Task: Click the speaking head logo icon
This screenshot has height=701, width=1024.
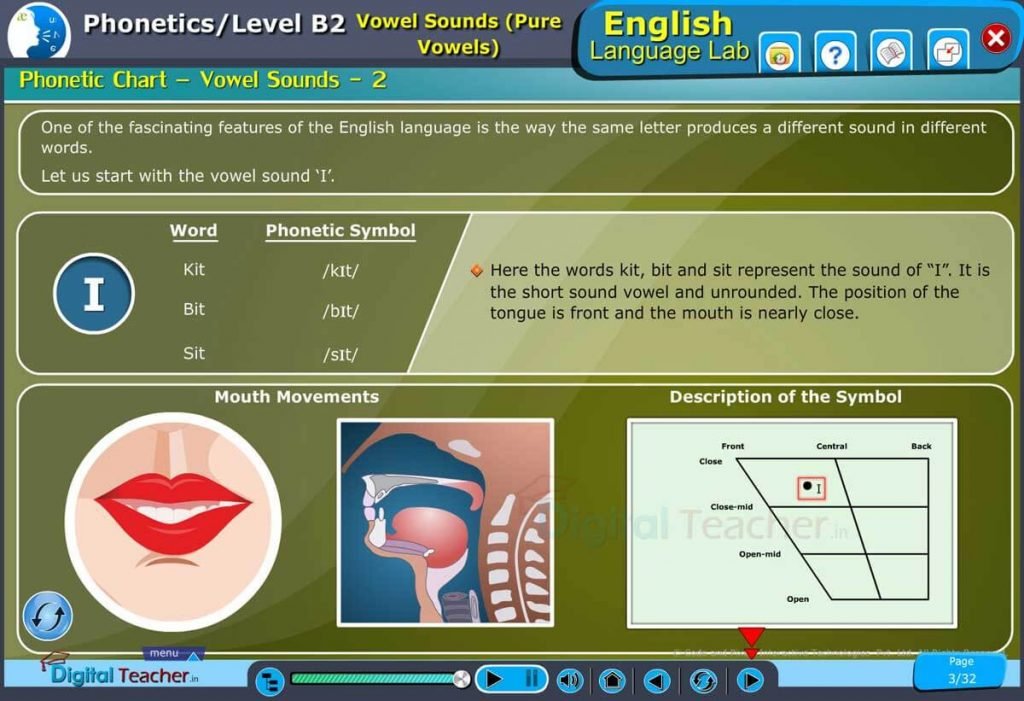Action: [x=39, y=33]
